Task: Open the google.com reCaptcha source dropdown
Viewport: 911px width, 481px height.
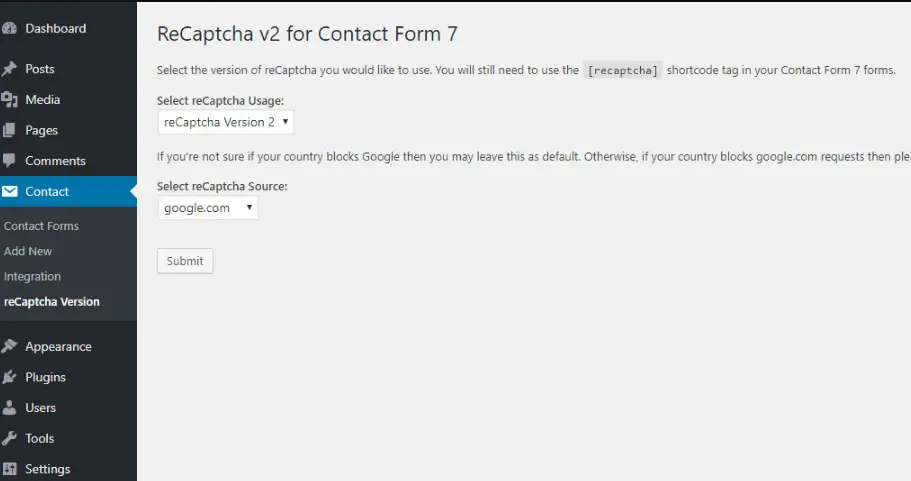Action: coord(207,208)
